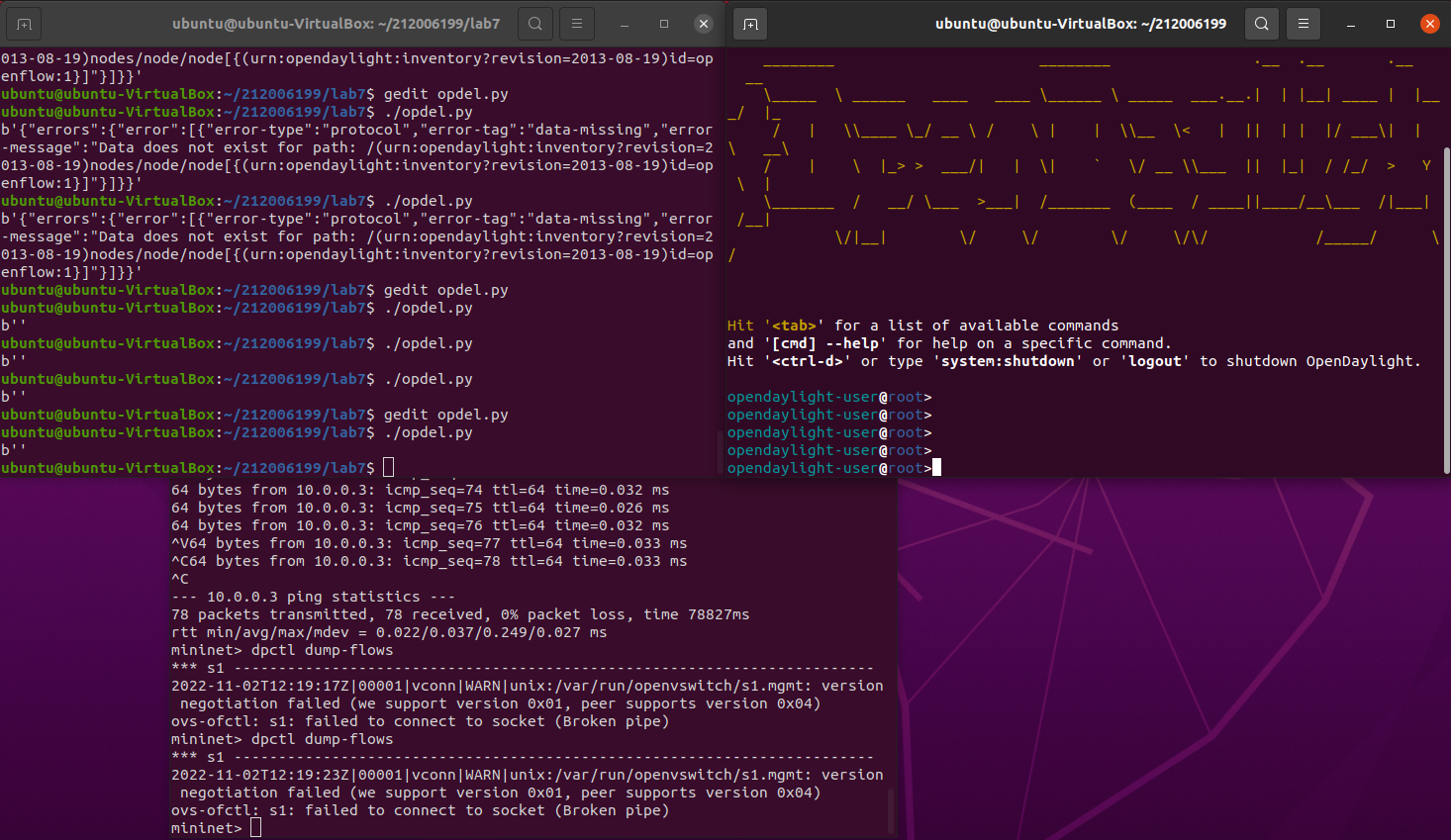The image size is (1451, 840).
Task: Maximize the lab7 terminal window
Action: 664,24
